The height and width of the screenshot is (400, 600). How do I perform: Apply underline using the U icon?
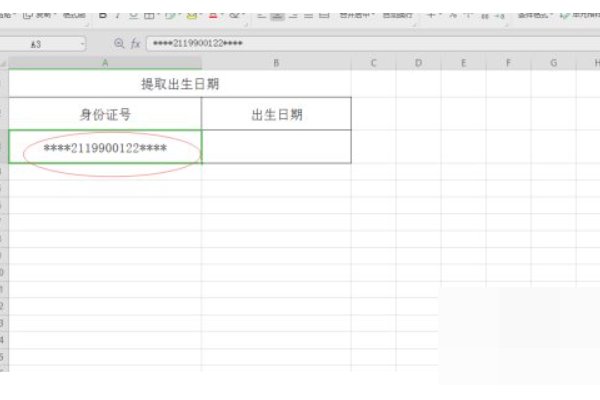point(132,16)
